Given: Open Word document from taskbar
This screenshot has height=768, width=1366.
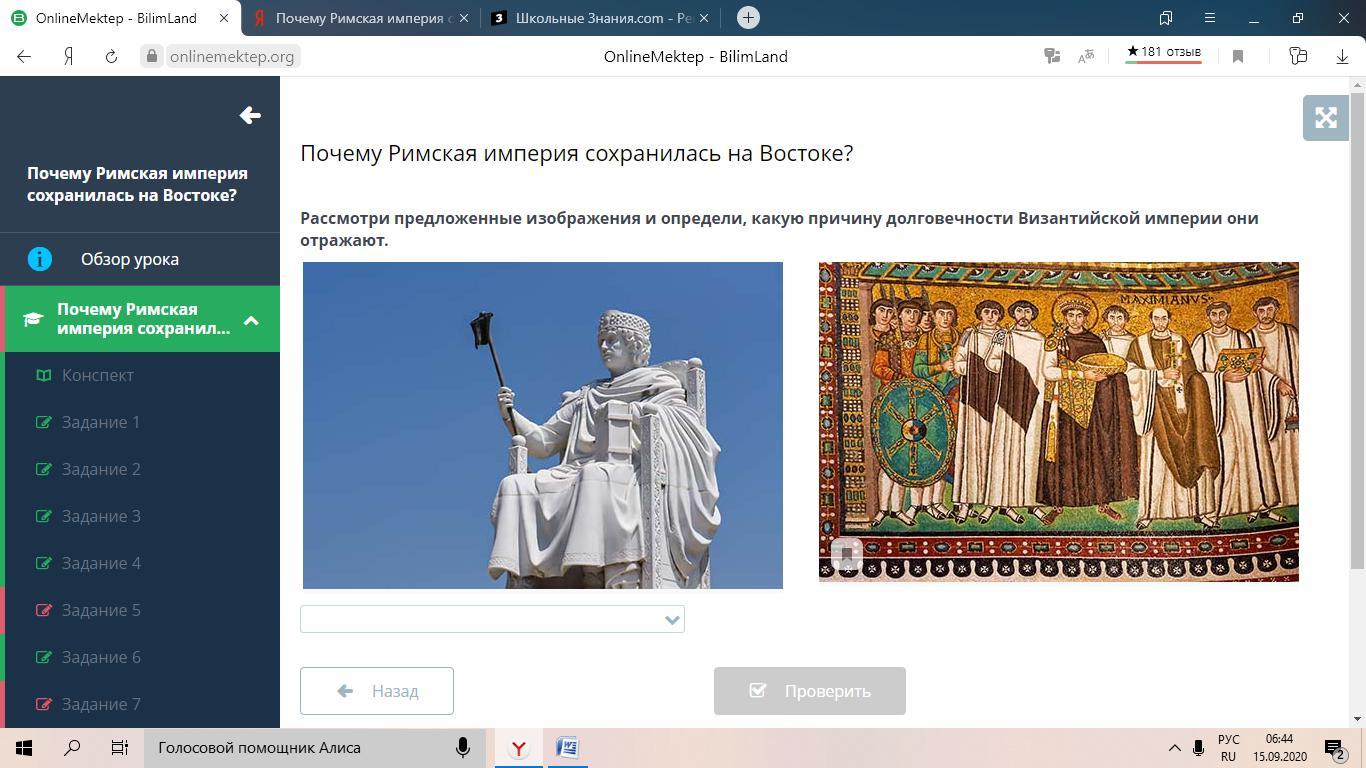Looking at the screenshot, I should pos(567,748).
